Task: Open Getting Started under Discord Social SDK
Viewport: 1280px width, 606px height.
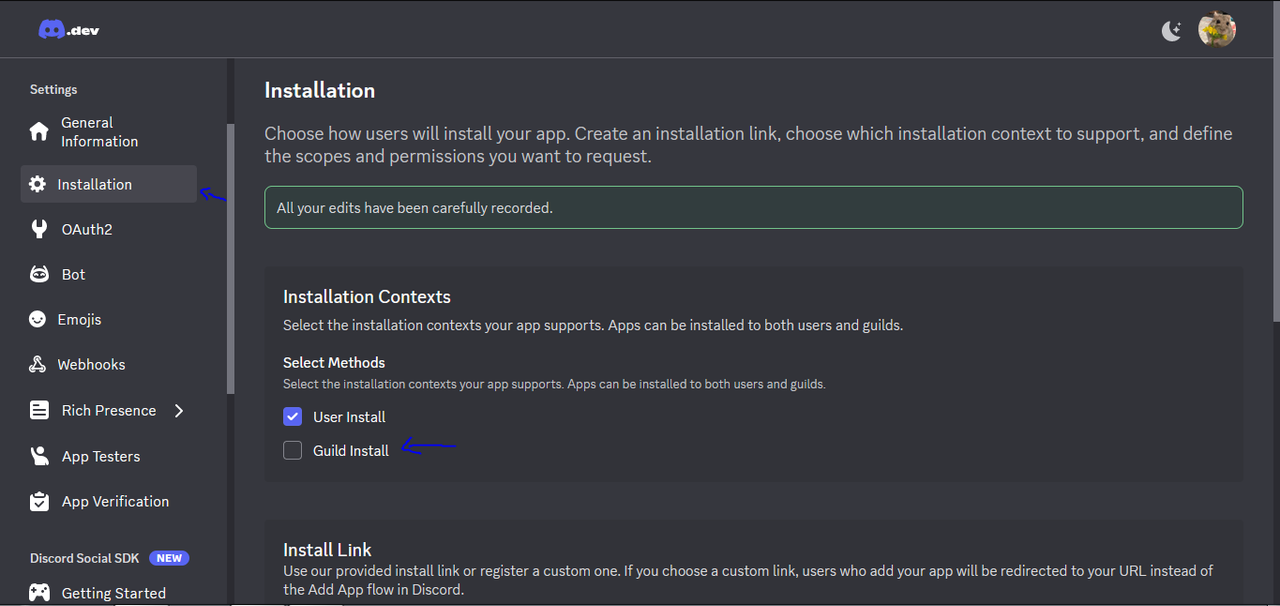Action: pyautogui.click(x=108, y=593)
